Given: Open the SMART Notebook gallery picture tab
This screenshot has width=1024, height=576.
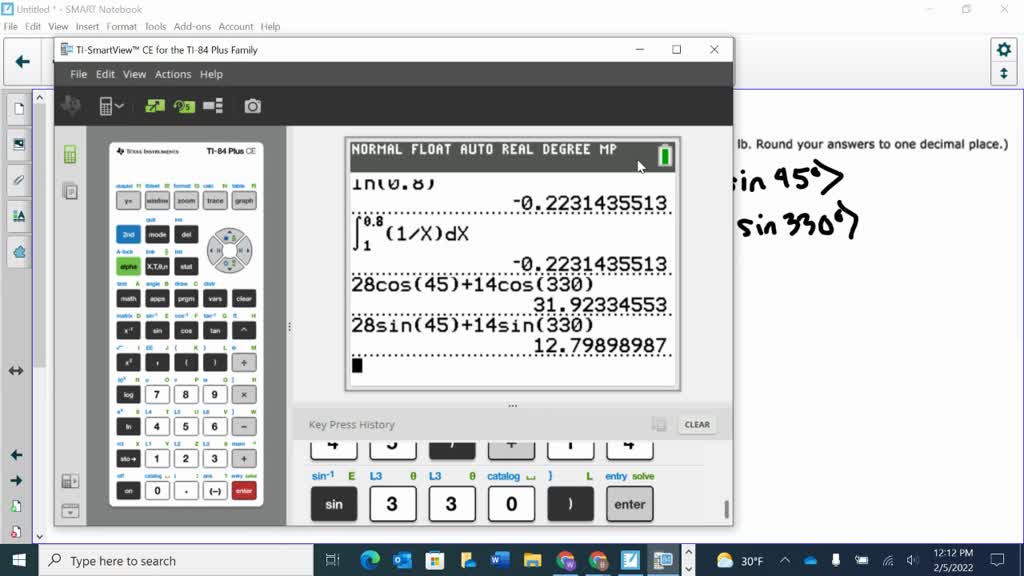Looking at the screenshot, I should (18, 145).
